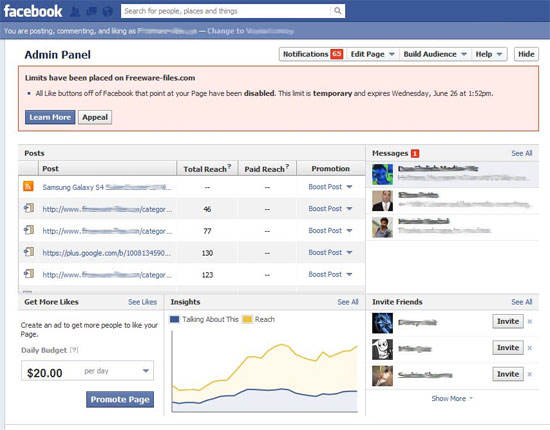Click Learn More about limits
Image resolution: width=550 pixels, height=430 pixels.
[x=50, y=117]
